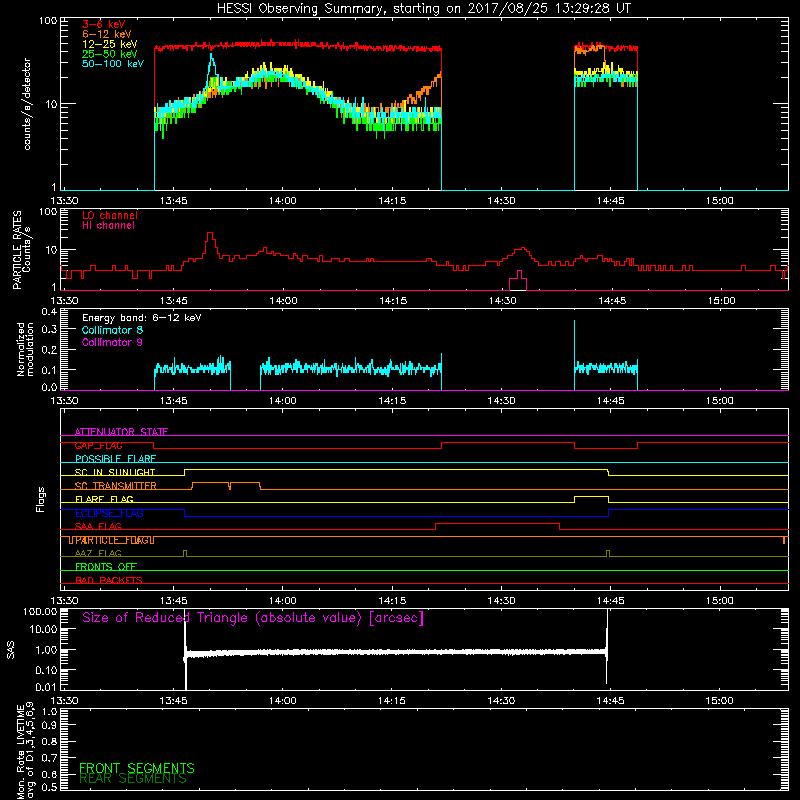
Task: Click the PARTICLE_FLAG label
Action: click(112, 540)
